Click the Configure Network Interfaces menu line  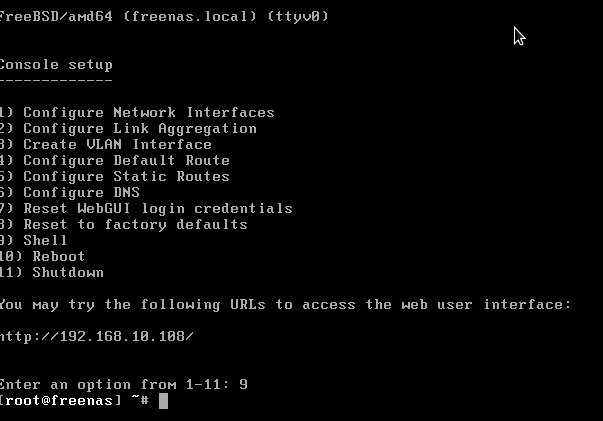(x=137, y=112)
